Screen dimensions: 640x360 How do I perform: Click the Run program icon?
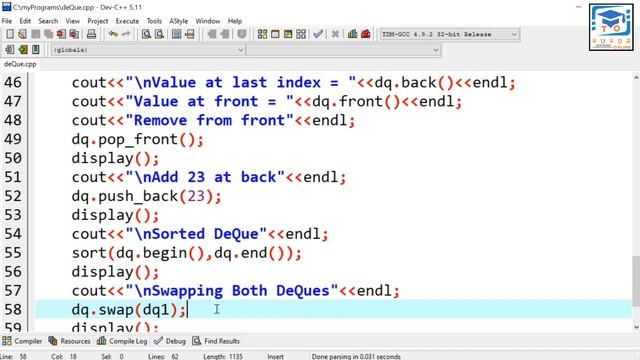tap(275, 34)
